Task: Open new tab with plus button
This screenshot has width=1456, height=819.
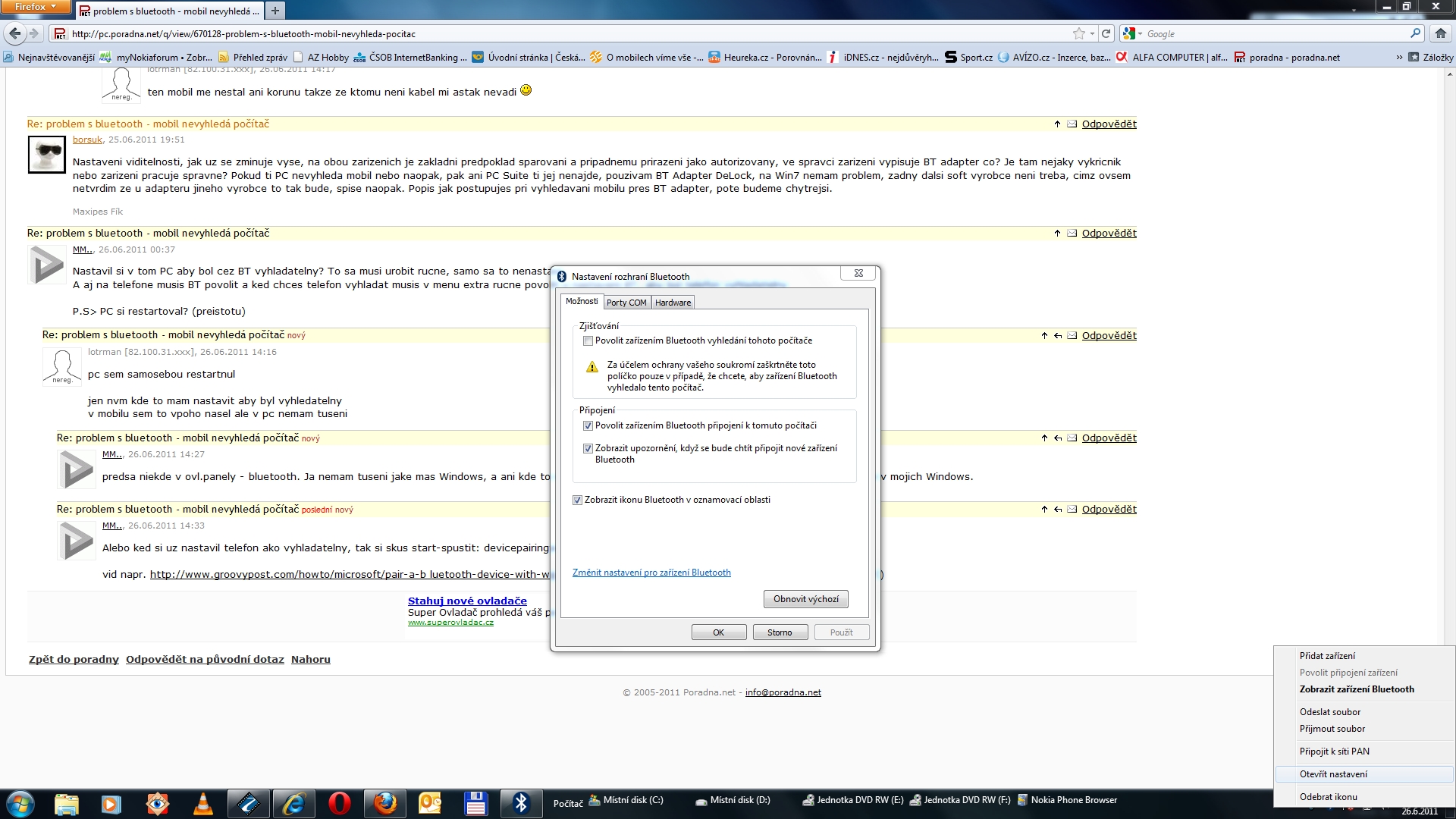Action: (275, 11)
